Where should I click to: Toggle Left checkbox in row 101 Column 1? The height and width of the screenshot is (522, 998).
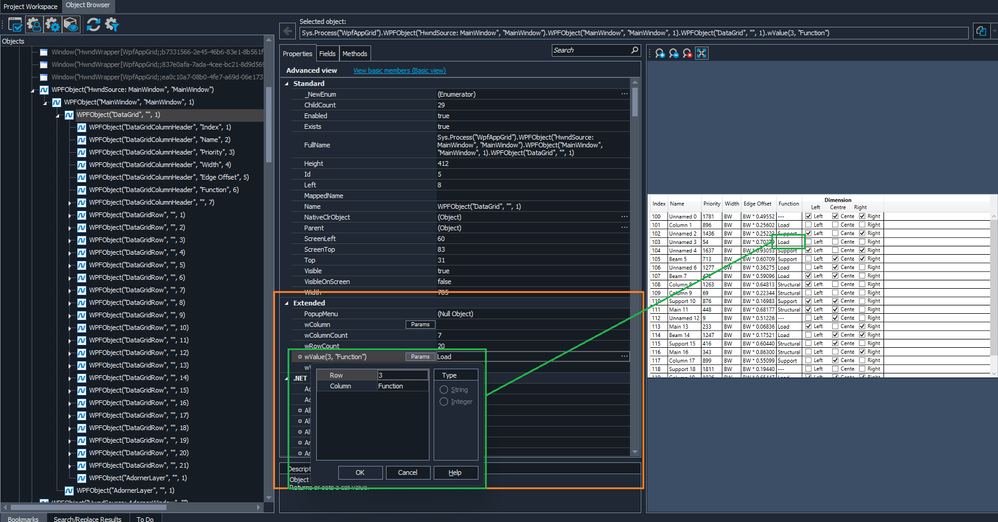(807, 225)
